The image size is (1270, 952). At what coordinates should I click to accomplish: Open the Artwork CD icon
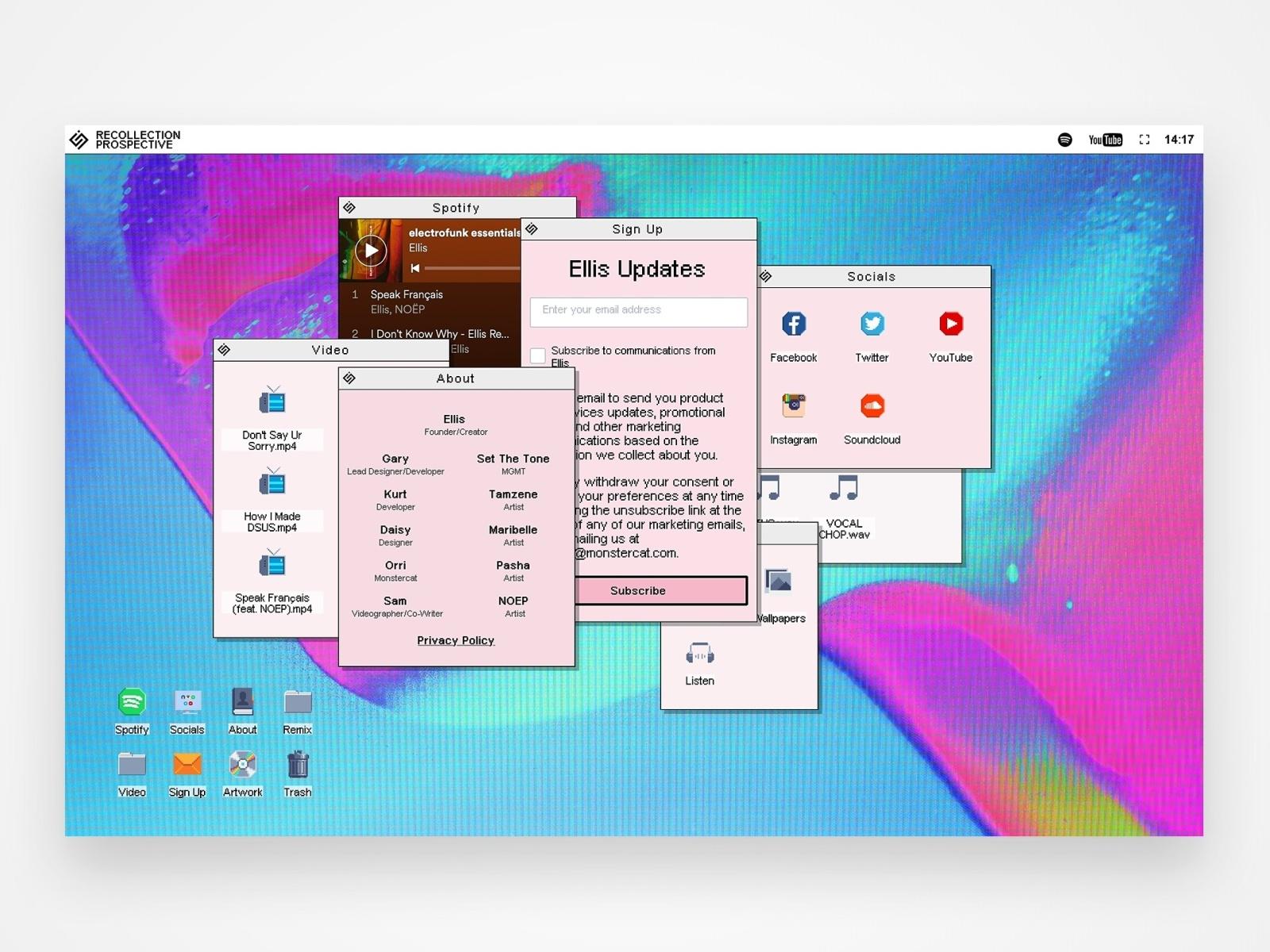coord(242,765)
